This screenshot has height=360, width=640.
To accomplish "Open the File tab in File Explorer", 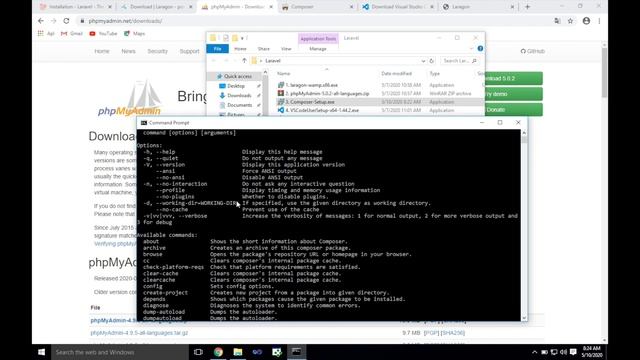I will [218, 49].
